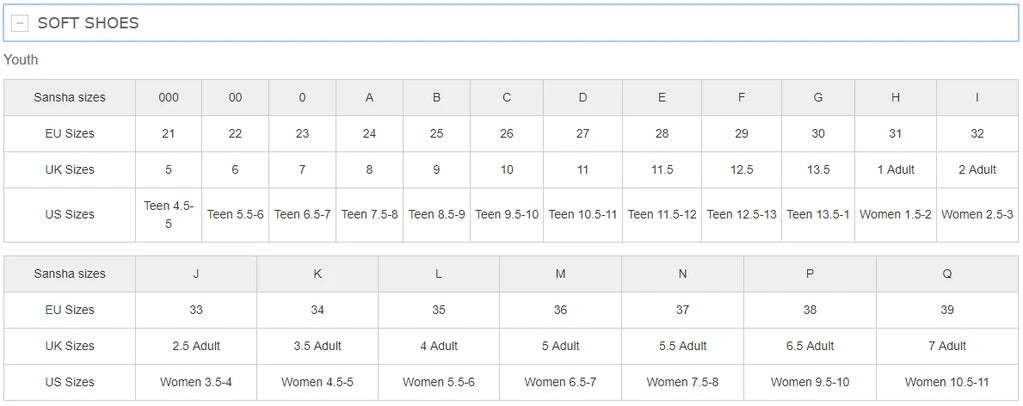Click the SOFT SHOES accordion header title
The image size is (1023, 406).
tap(88, 23)
